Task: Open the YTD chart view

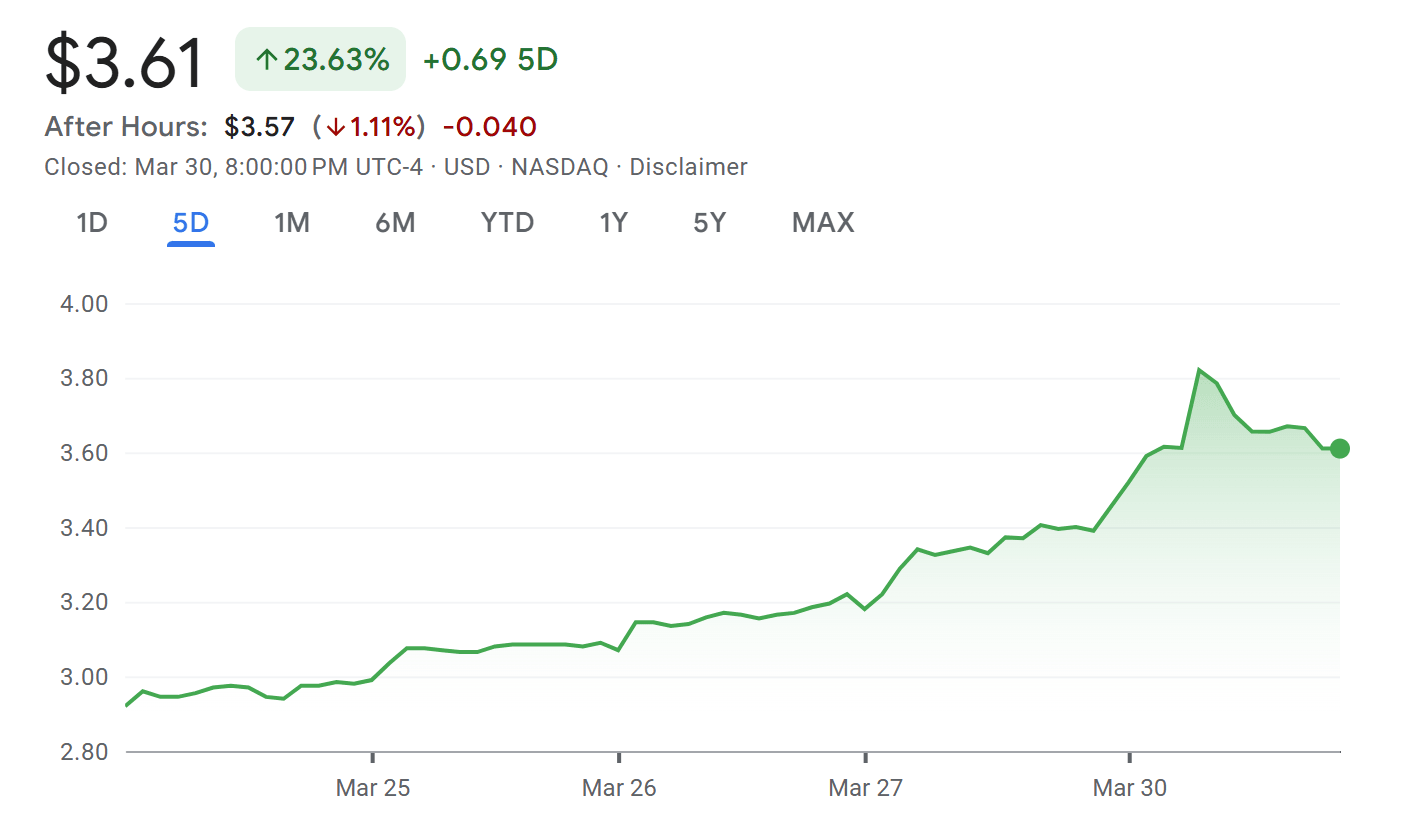Action: click(507, 222)
